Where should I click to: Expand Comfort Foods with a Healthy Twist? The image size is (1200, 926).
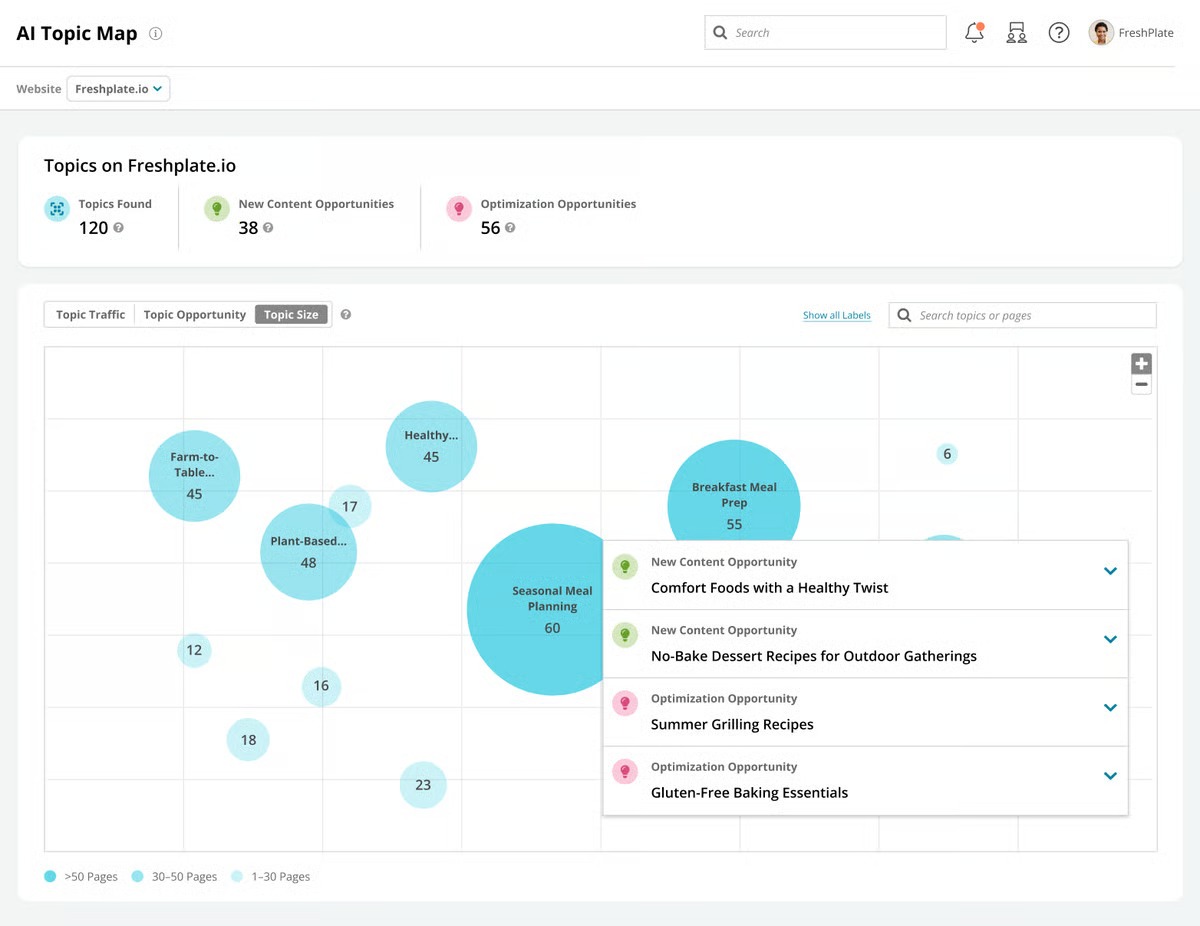coord(1110,571)
